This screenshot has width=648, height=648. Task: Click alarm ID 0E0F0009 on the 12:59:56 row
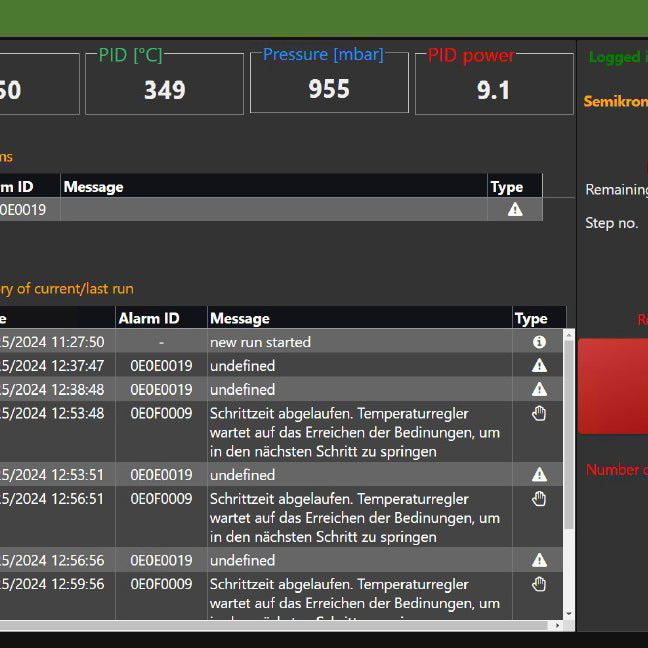click(x=161, y=584)
